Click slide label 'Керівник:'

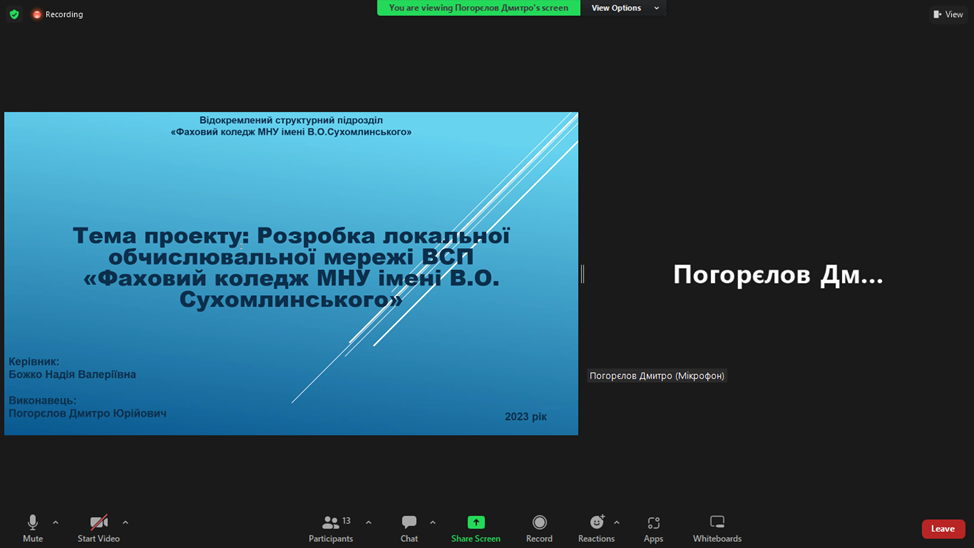coord(34,361)
